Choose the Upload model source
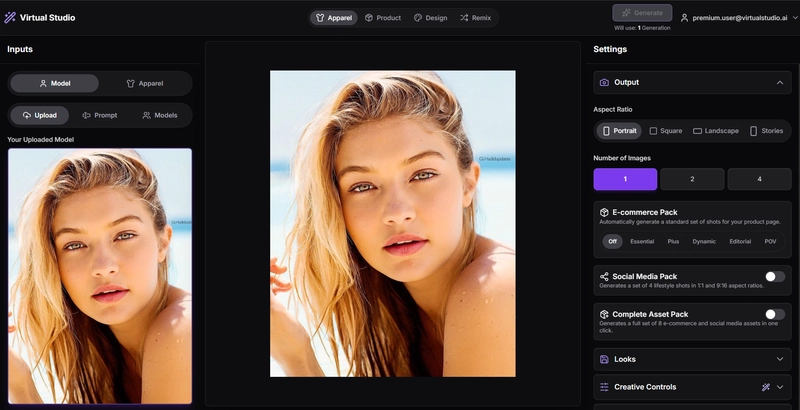This screenshot has height=410, width=800. point(39,115)
